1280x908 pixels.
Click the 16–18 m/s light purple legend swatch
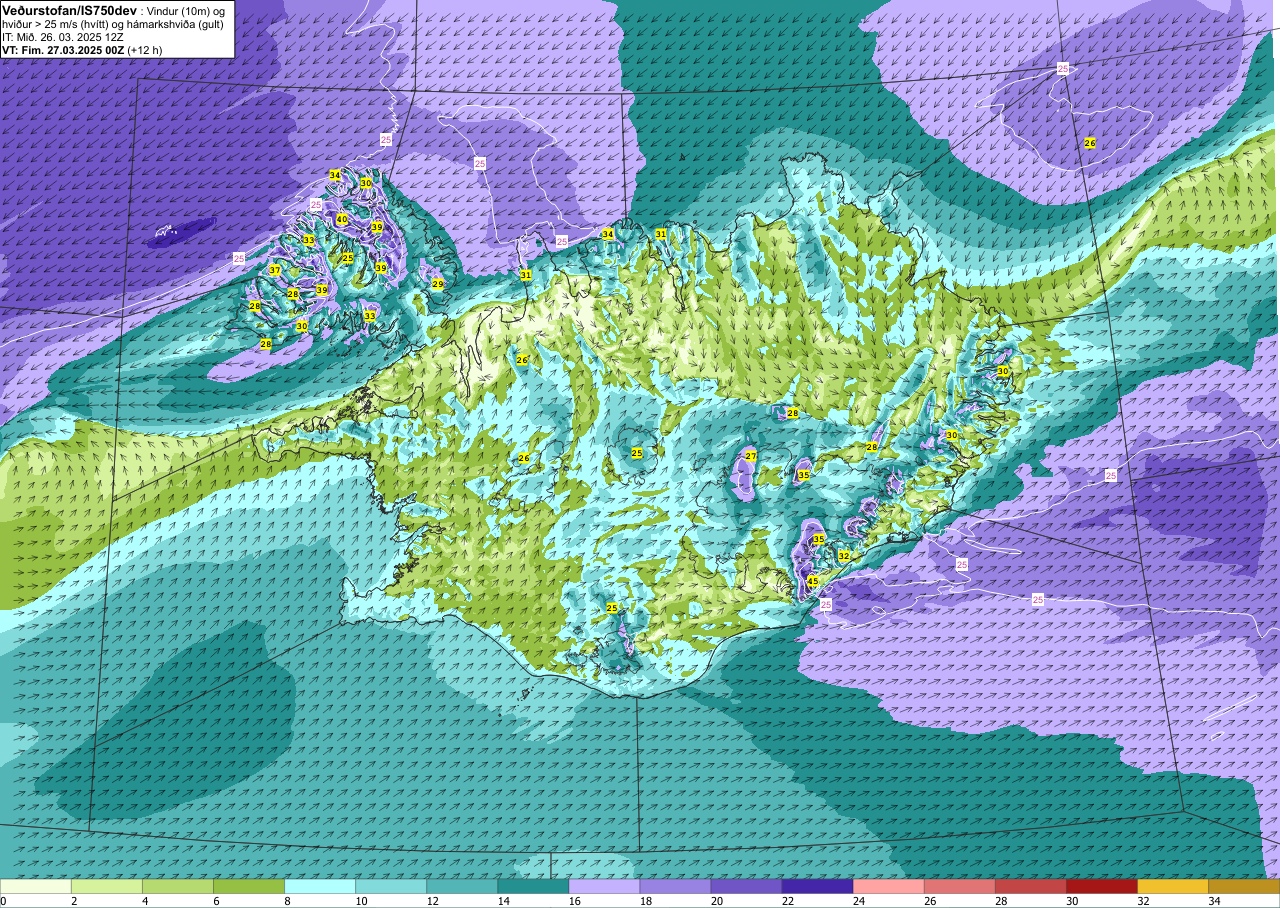(x=604, y=886)
